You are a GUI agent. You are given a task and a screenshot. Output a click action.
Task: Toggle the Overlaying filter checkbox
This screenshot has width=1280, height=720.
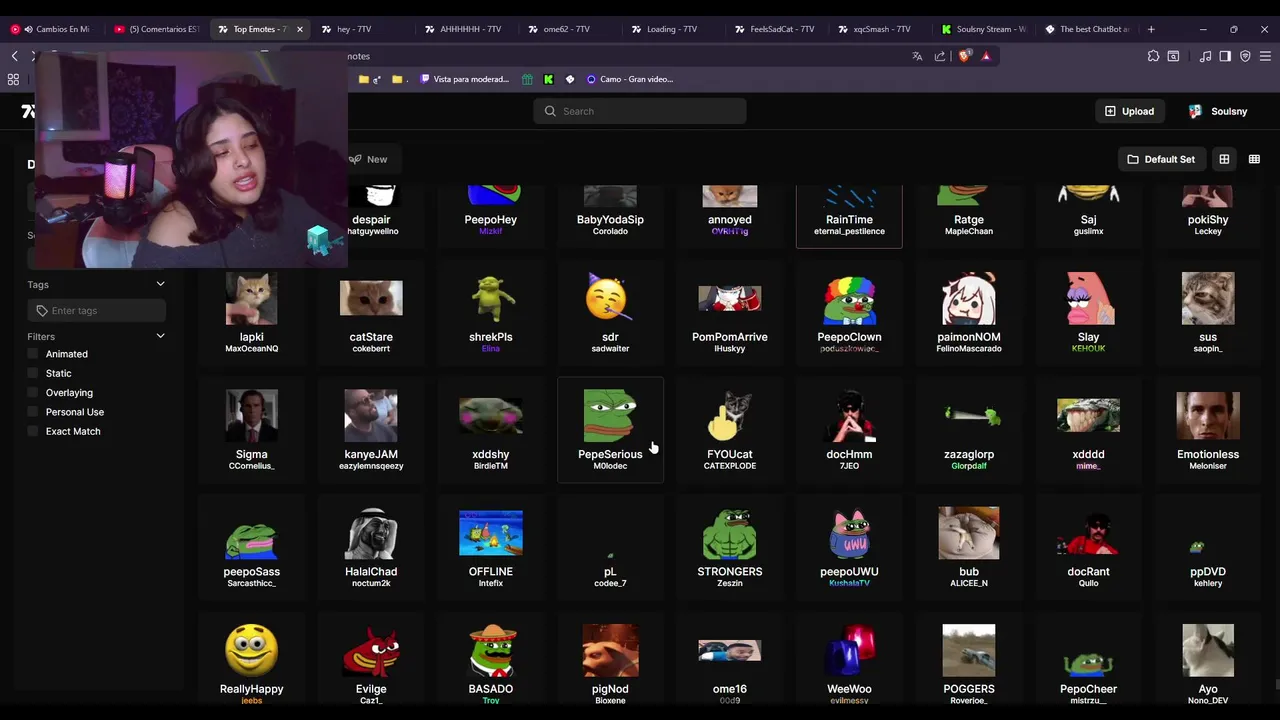(33, 393)
